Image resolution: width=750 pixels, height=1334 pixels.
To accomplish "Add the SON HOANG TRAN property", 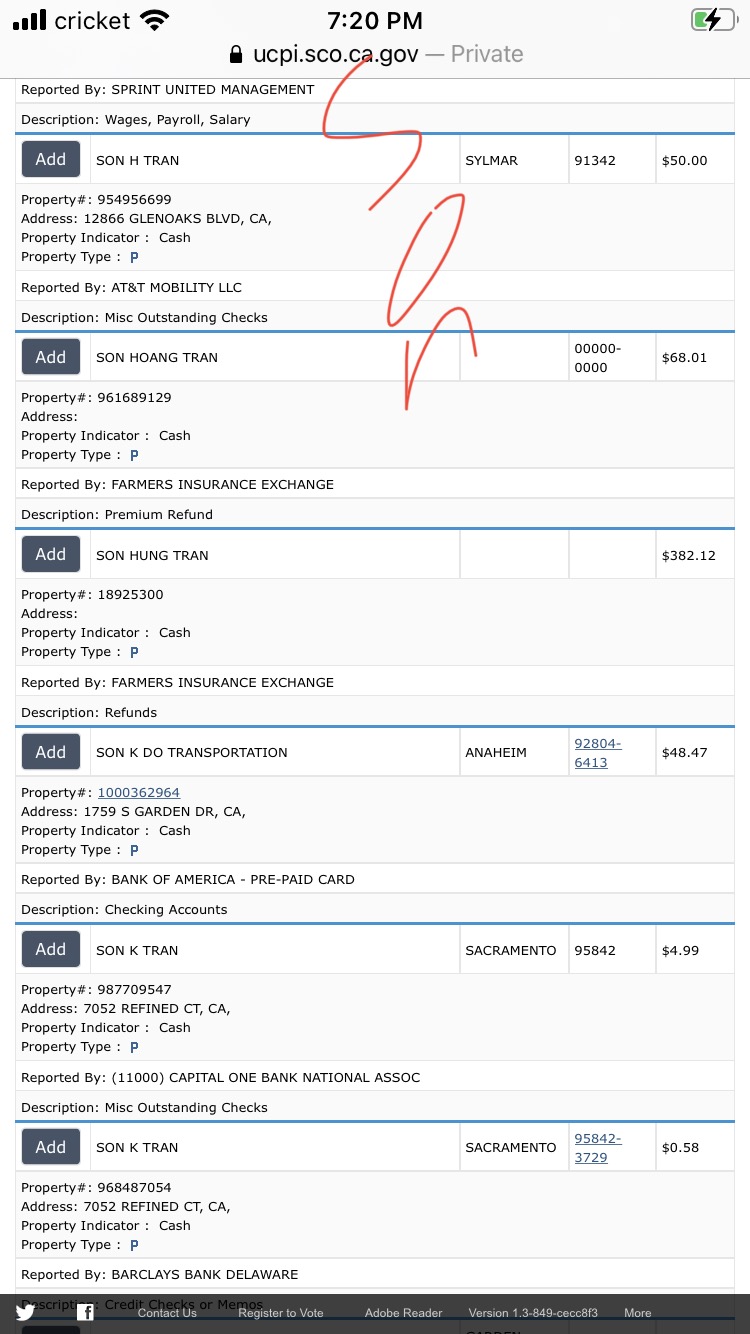I will [x=51, y=357].
